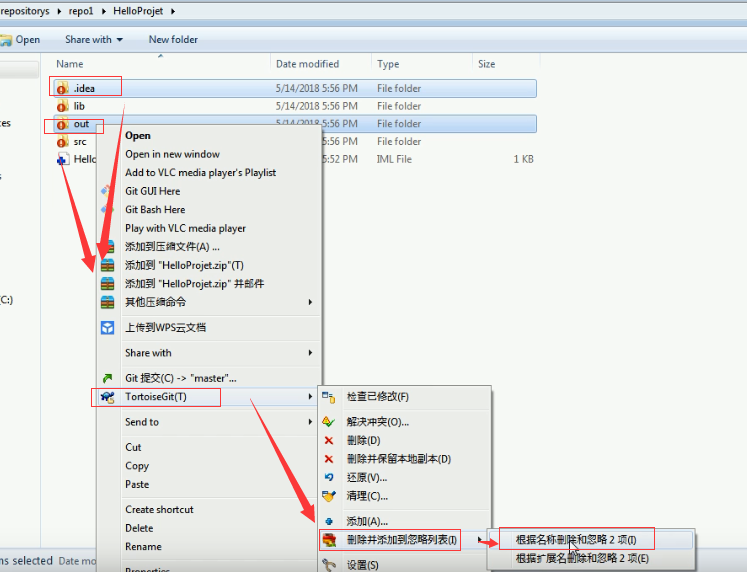Click the IML File type cell
The height and width of the screenshot is (572, 747).
(394, 159)
